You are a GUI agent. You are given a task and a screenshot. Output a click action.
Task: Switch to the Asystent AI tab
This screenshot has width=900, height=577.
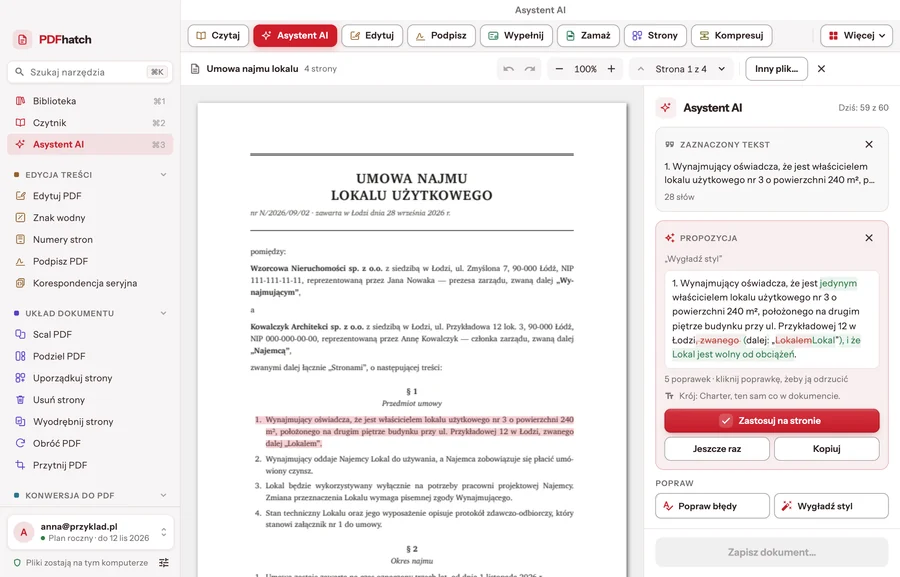tap(295, 36)
